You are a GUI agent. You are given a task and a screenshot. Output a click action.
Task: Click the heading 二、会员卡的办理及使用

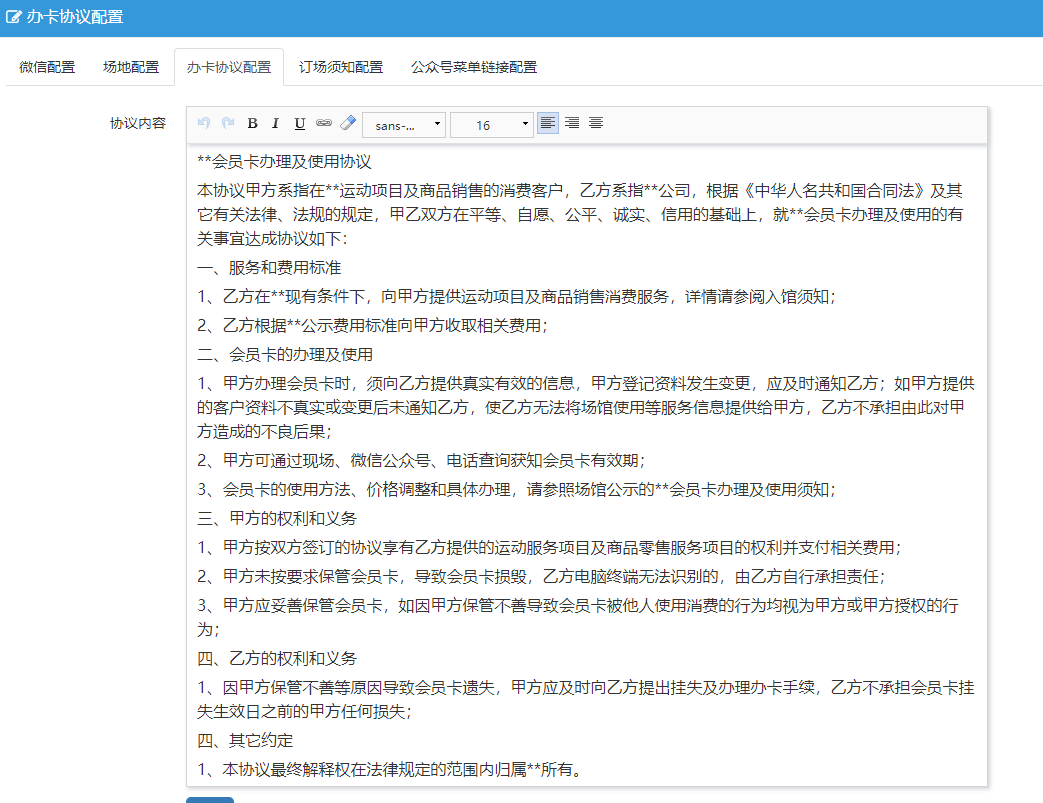285,355
